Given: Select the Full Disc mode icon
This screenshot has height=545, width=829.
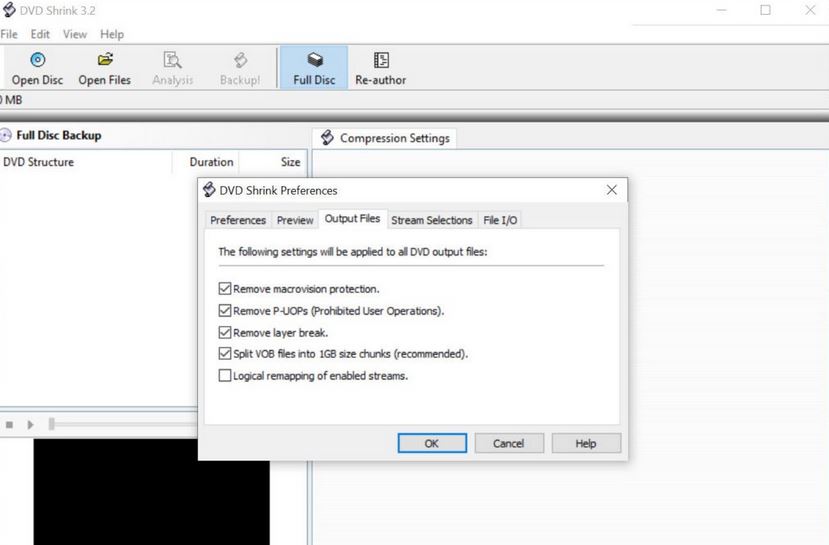Looking at the screenshot, I should tap(315, 60).
